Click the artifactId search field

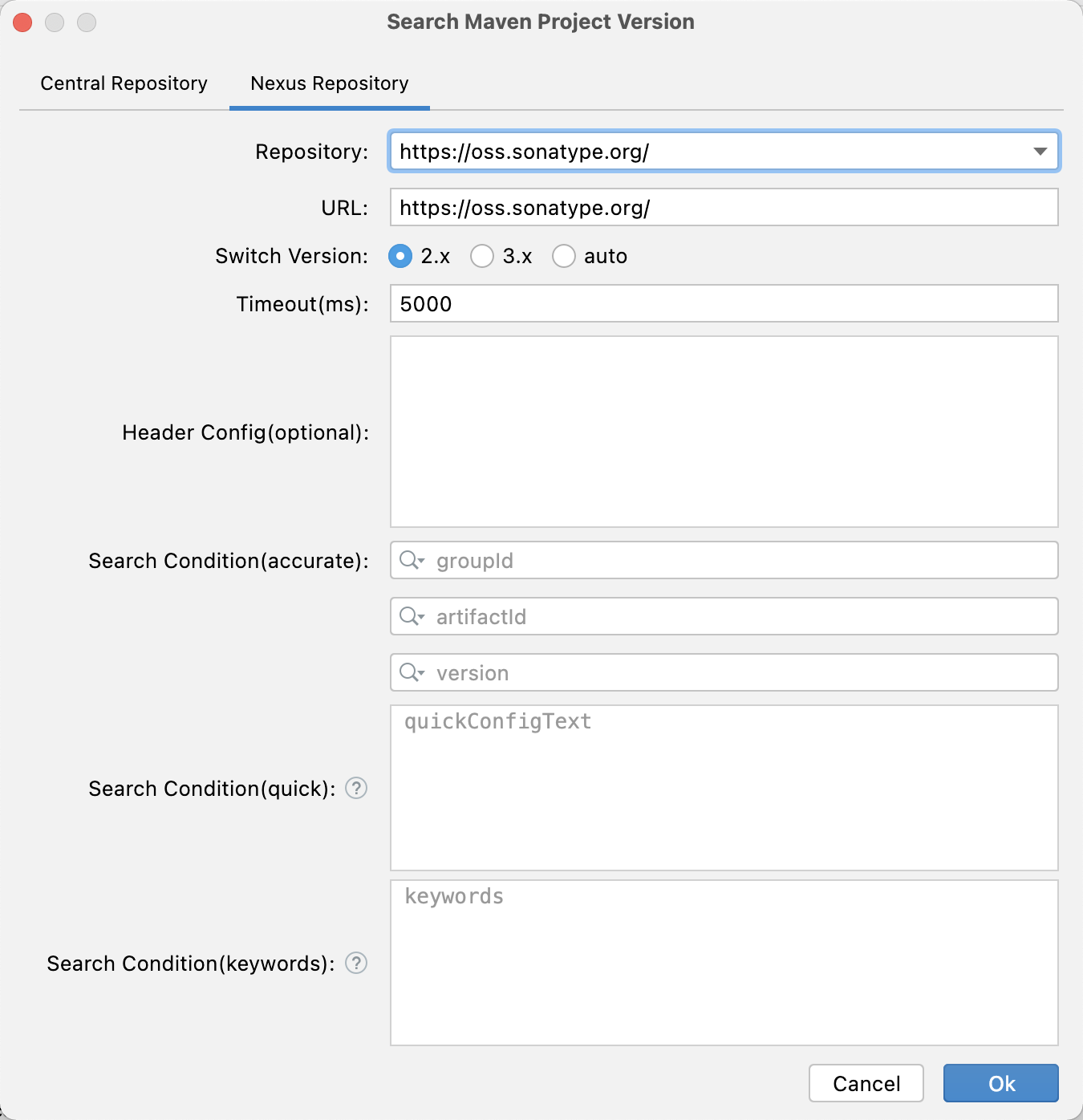coord(724,616)
